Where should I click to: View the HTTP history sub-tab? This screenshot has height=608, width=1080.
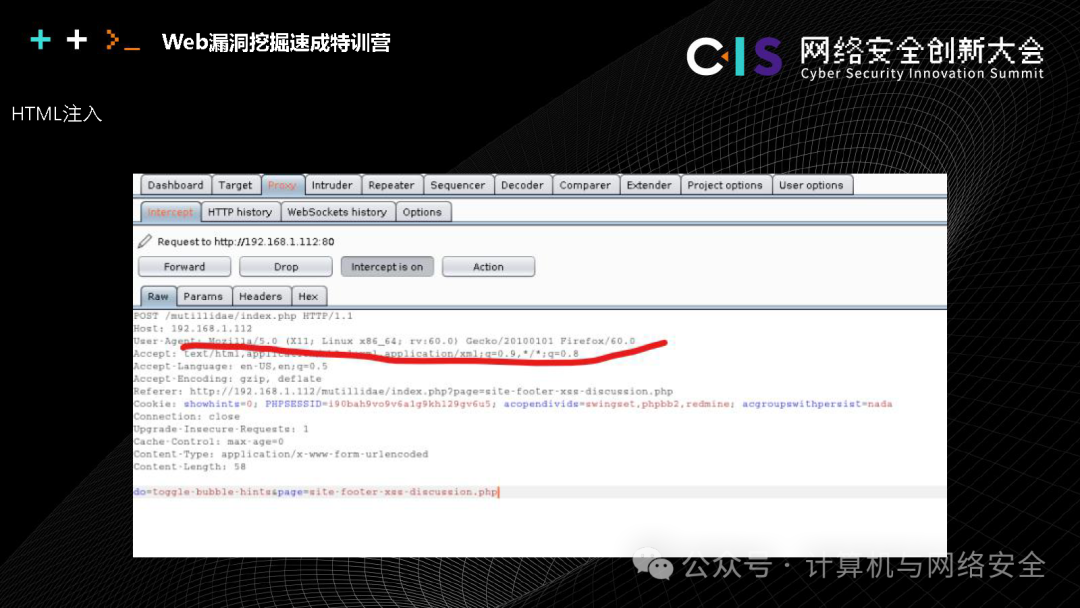[240, 212]
